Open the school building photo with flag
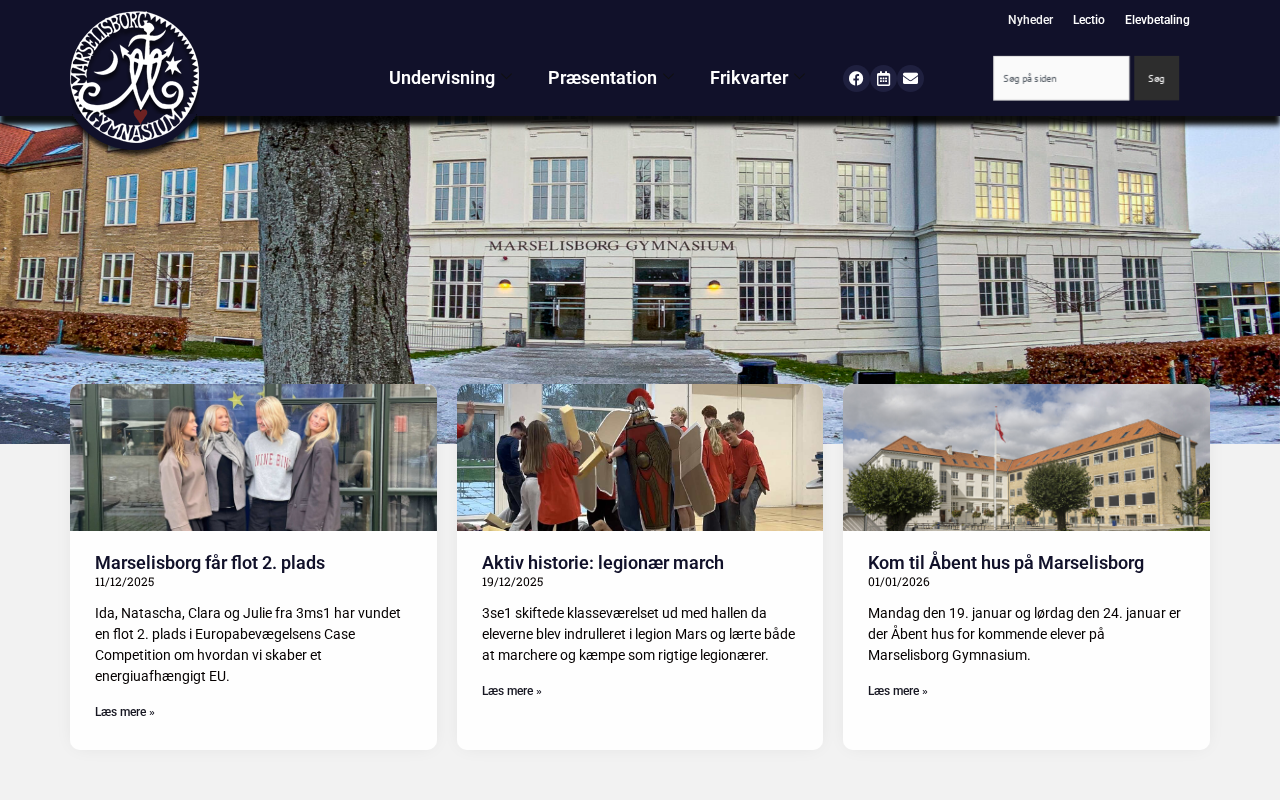 click(1026, 457)
